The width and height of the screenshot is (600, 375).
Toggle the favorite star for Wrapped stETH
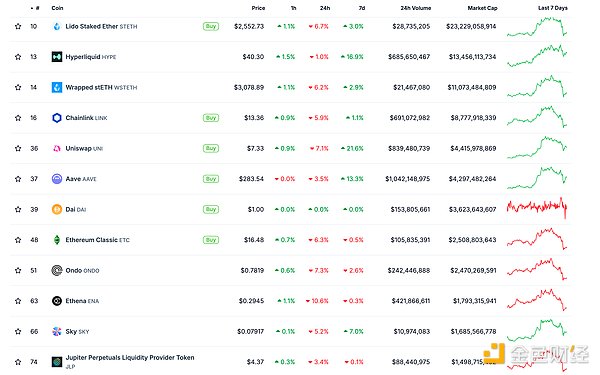(x=18, y=87)
